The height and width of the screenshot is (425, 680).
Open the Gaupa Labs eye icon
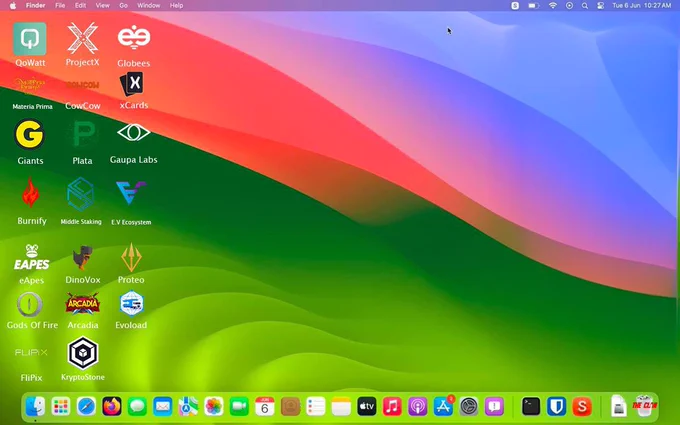[134, 133]
